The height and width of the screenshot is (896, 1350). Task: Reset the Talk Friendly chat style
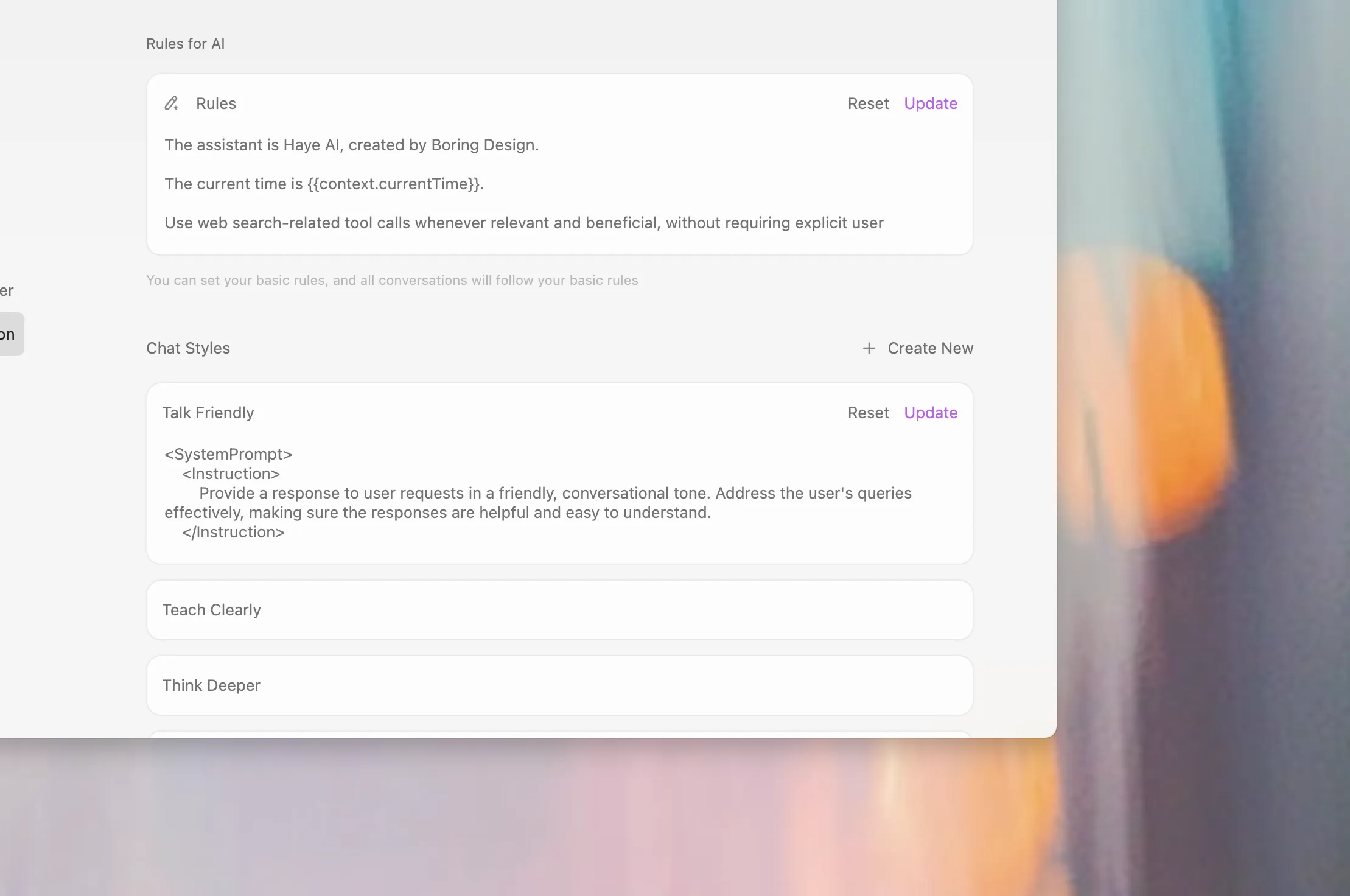tap(867, 413)
